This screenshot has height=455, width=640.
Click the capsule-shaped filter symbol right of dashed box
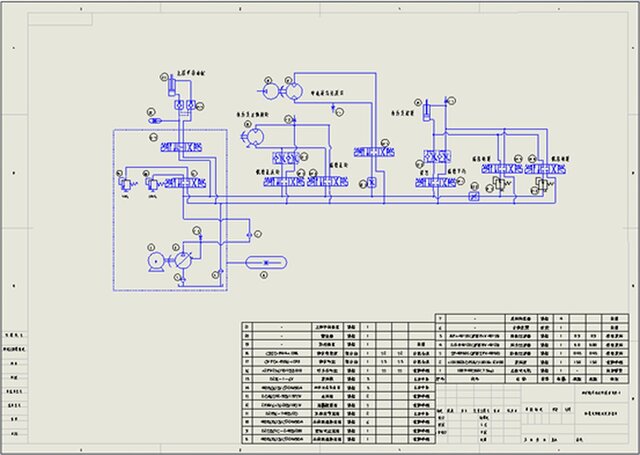click(x=265, y=262)
